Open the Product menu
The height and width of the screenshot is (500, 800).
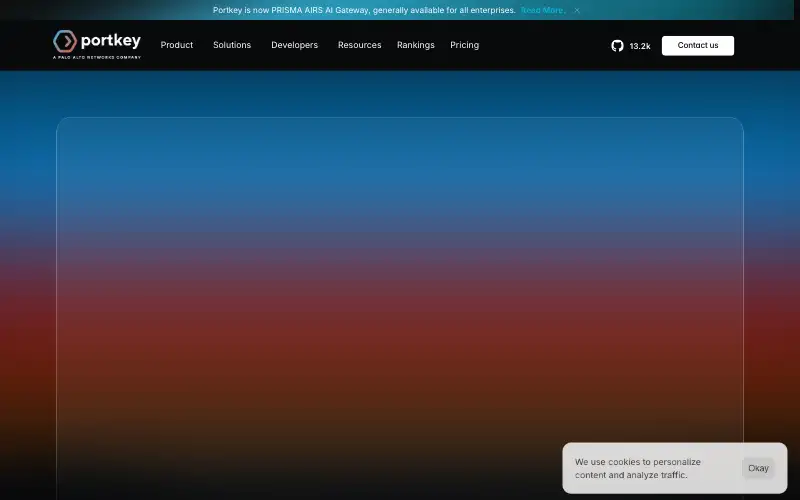pos(177,45)
